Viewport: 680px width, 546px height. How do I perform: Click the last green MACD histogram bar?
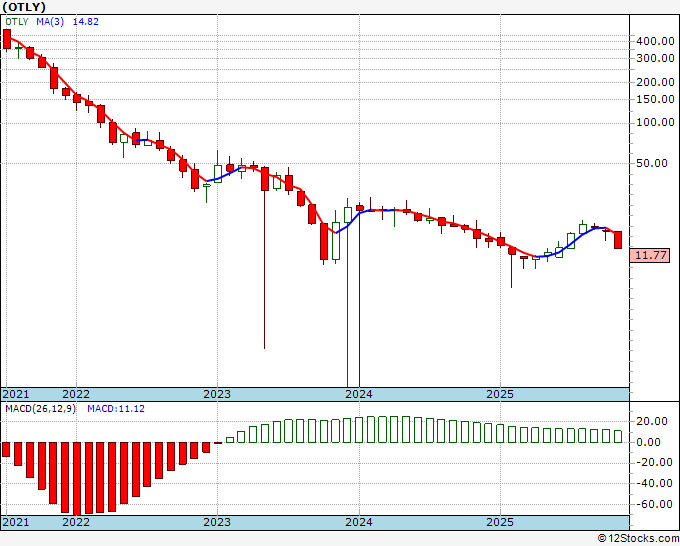[618, 436]
